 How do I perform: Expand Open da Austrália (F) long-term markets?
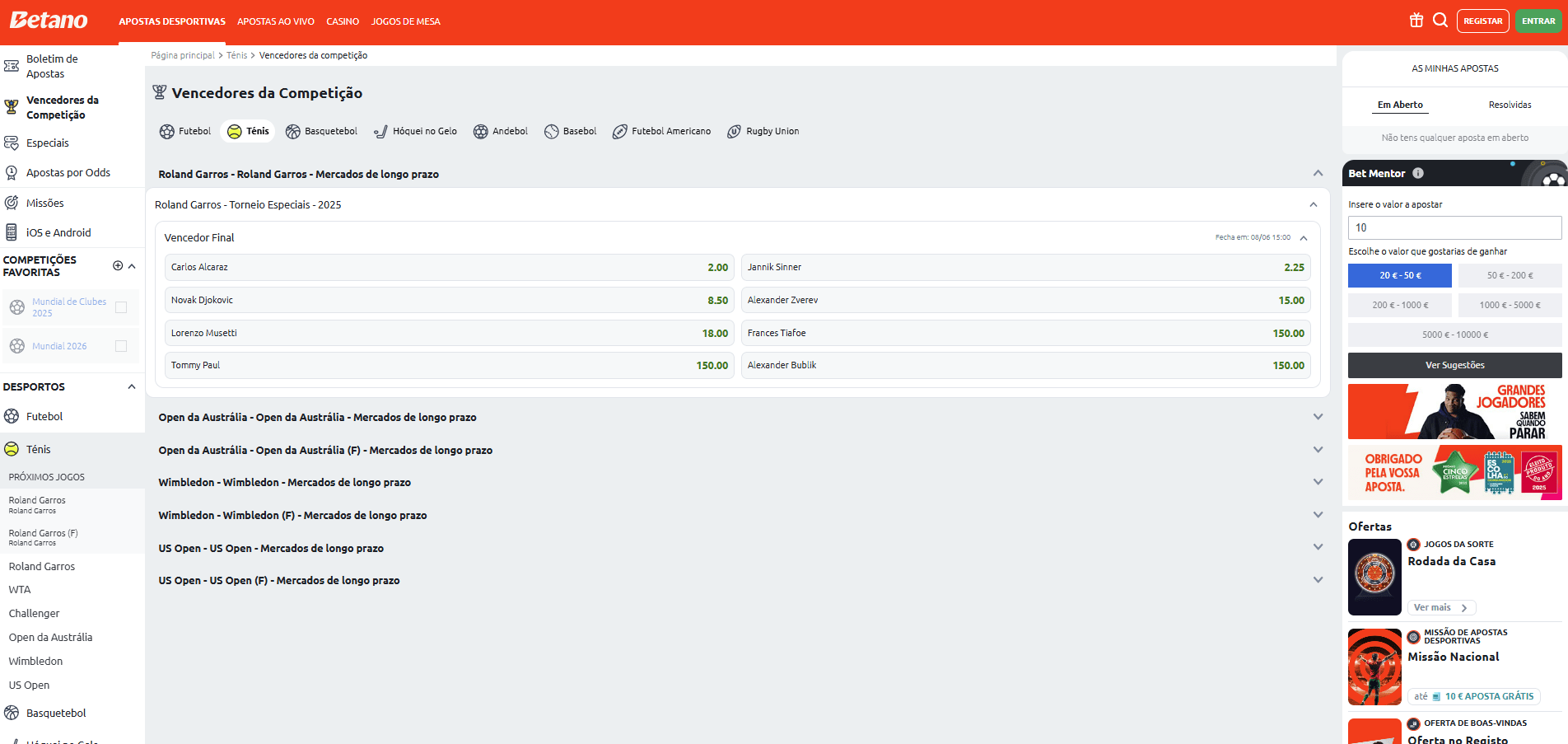1318,450
